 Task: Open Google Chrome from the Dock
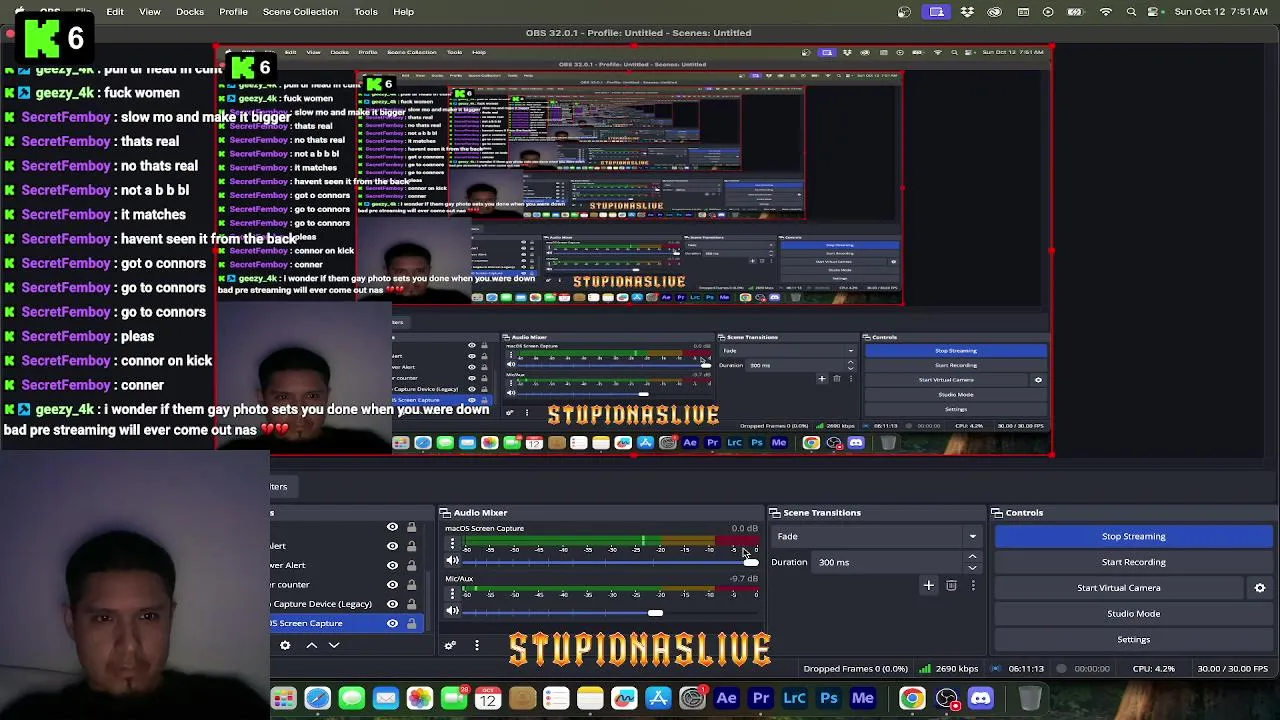click(912, 698)
